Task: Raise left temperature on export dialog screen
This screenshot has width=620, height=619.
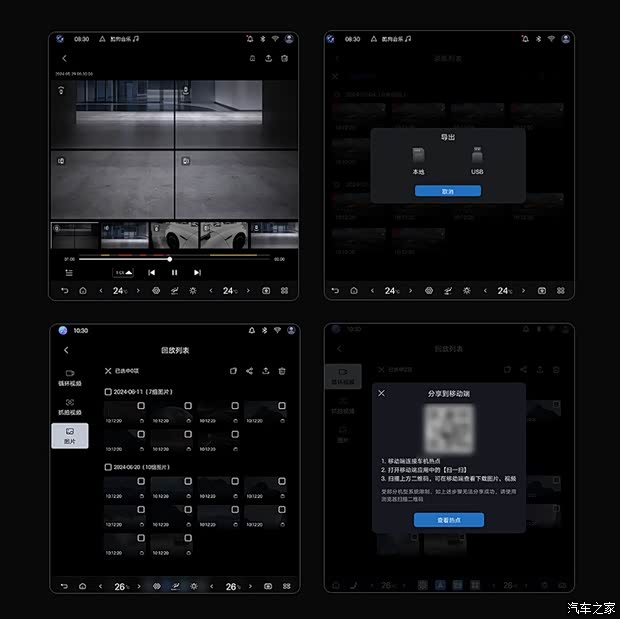Action: [410, 291]
